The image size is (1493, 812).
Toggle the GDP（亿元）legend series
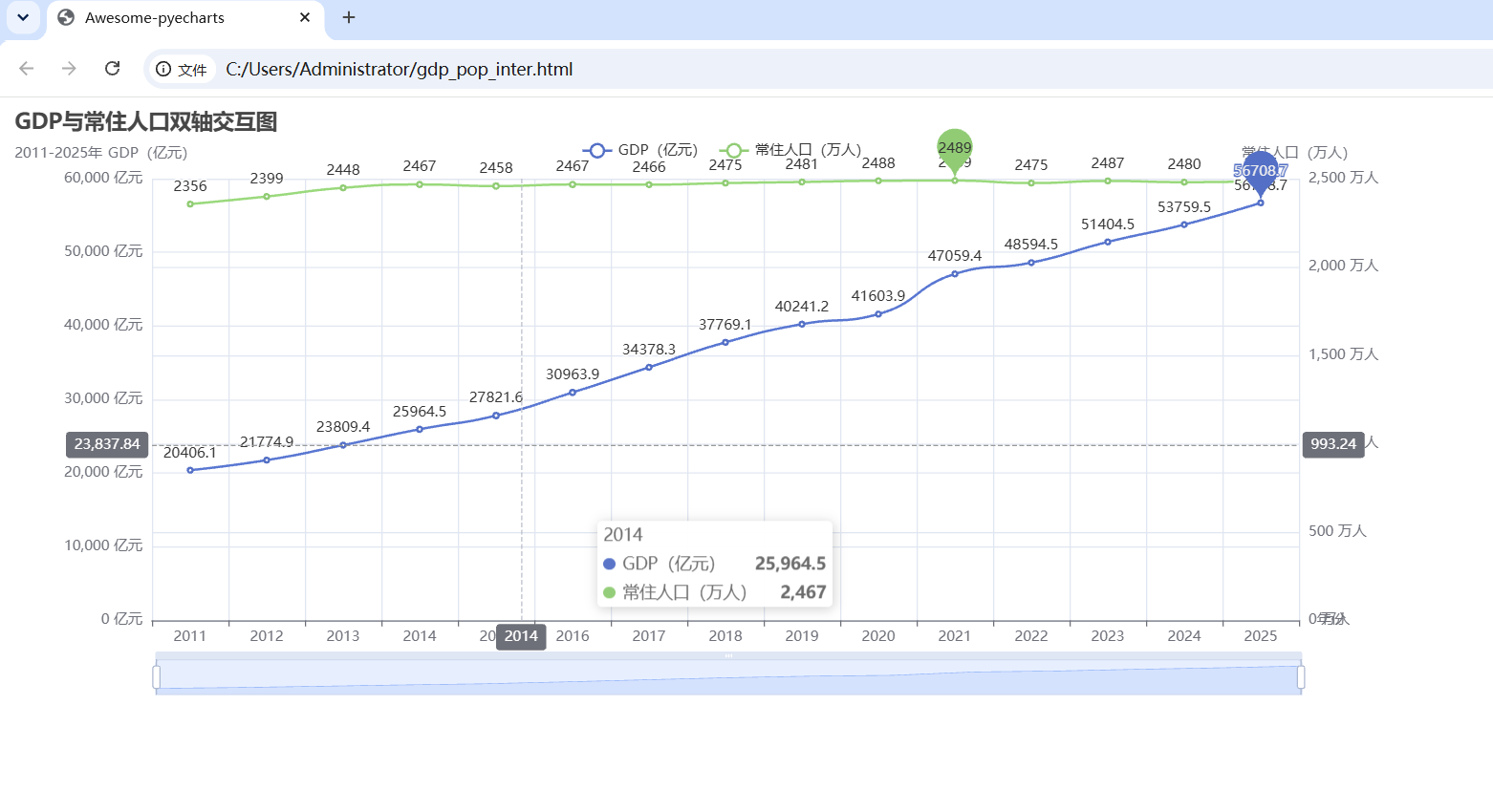pyautogui.click(x=640, y=150)
